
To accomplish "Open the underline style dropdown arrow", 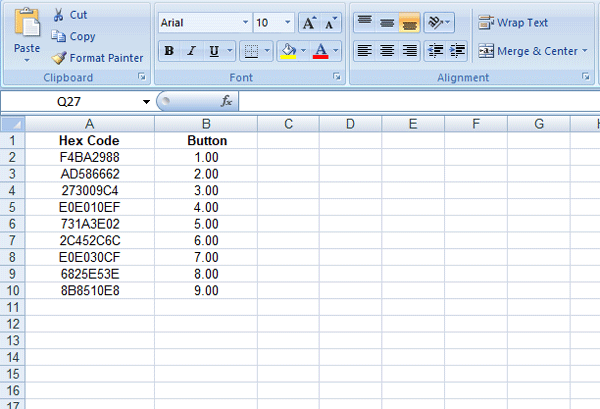I will pyautogui.click(x=230, y=51).
